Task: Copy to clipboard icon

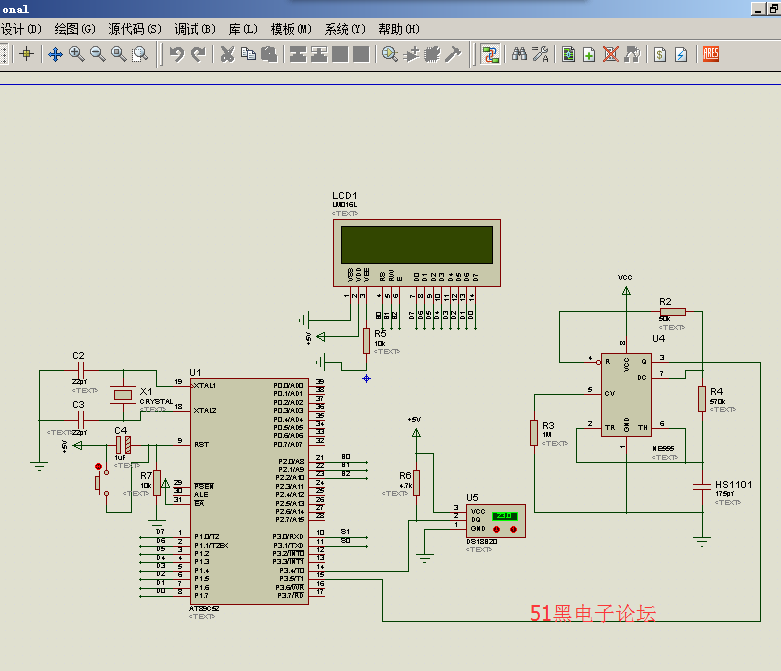Action: click(x=248, y=54)
